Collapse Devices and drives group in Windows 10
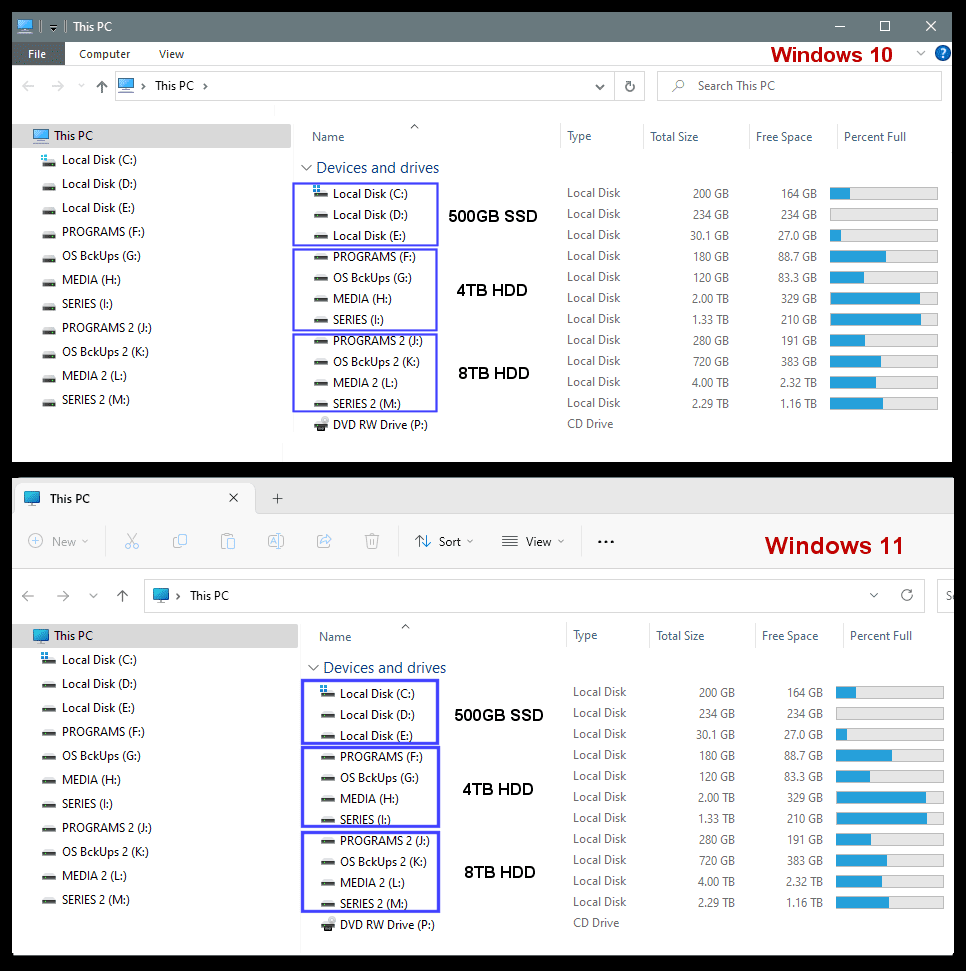This screenshot has height=971, width=966. pyautogui.click(x=306, y=168)
